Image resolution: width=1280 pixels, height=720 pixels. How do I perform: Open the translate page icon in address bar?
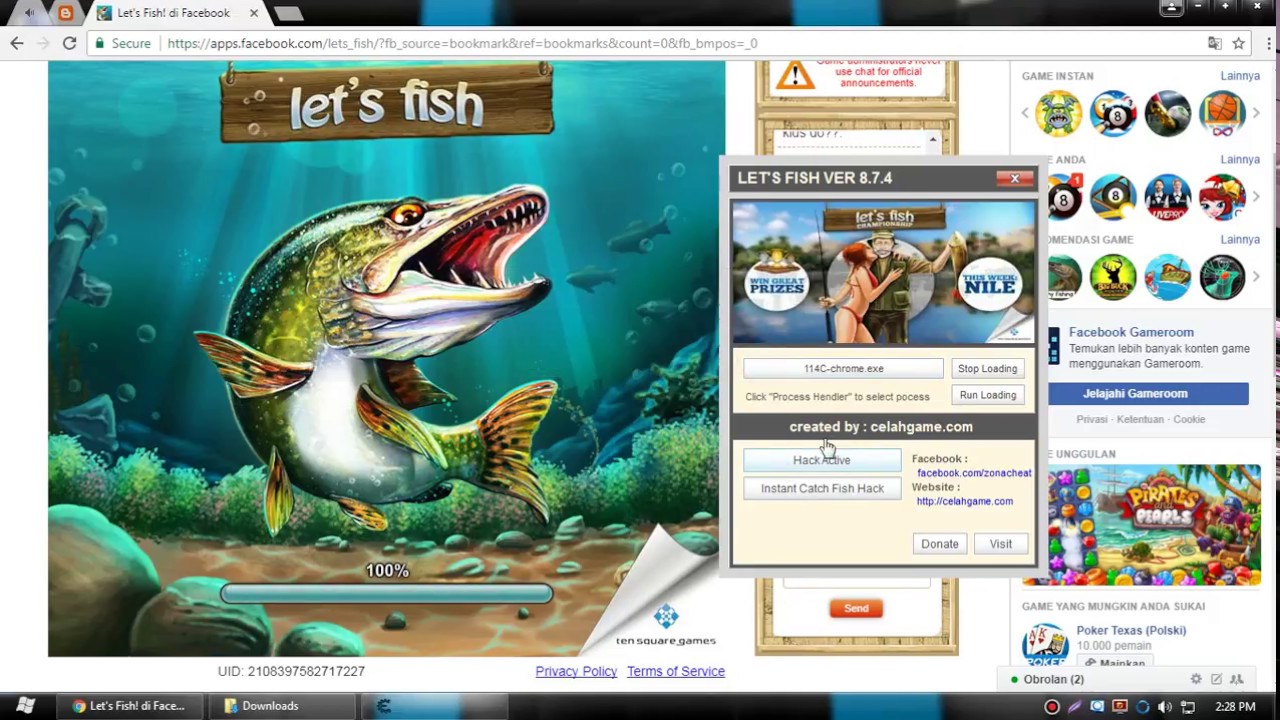pyautogui.click(x=1214, y=43)
